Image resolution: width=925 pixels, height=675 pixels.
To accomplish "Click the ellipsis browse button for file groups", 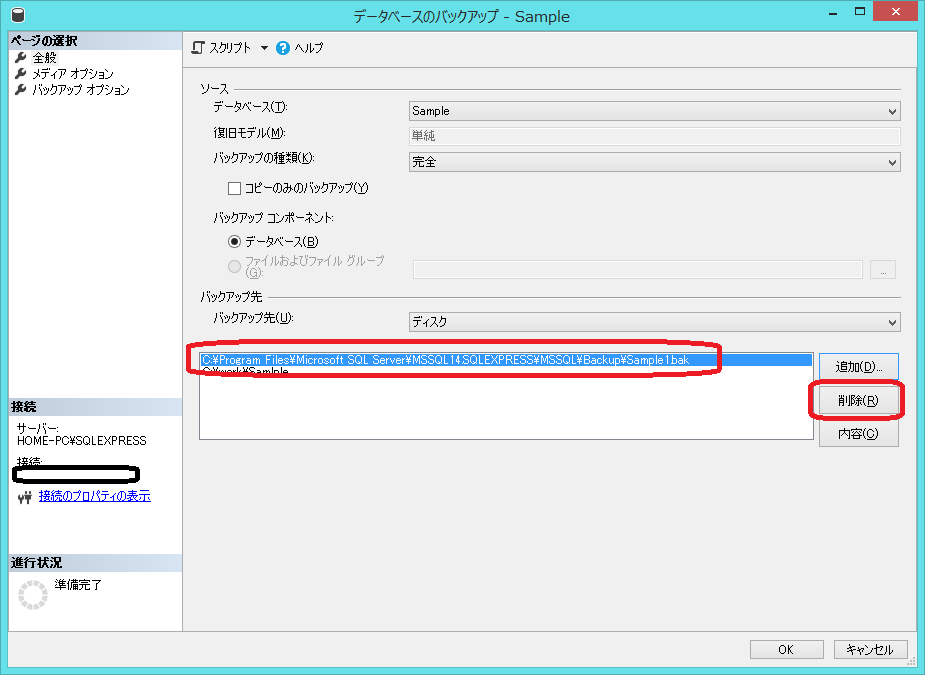I will tap(883, 269).
